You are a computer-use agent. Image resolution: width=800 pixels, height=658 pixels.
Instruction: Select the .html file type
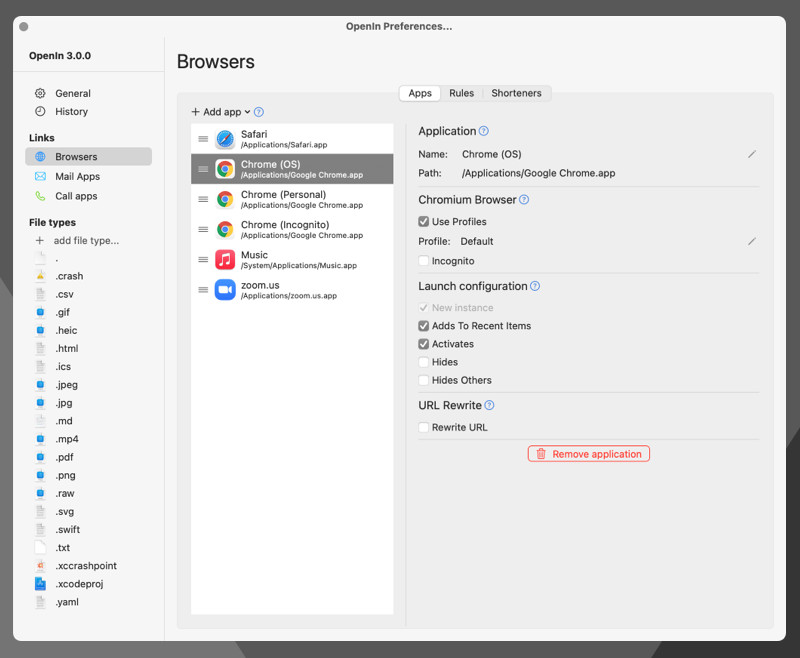click(67, 348)
